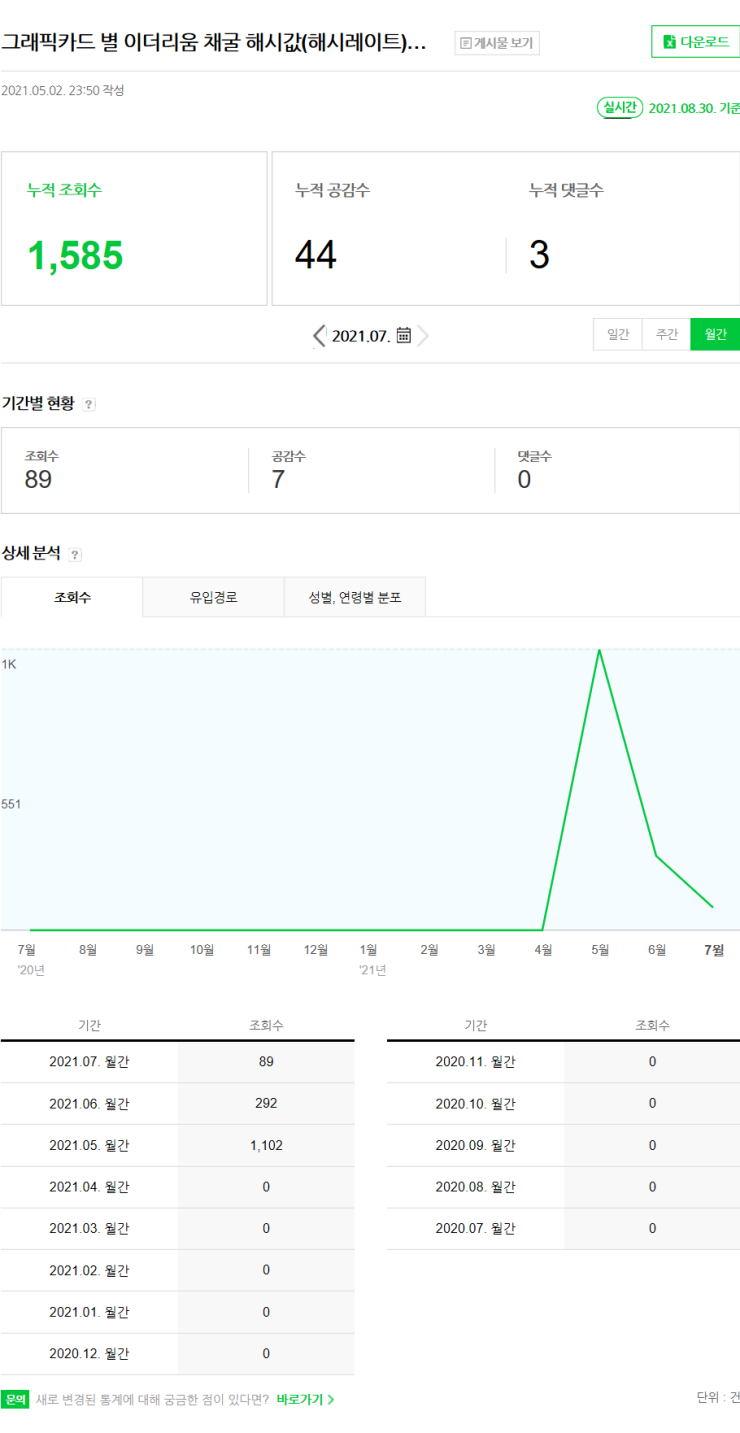Click the 2021.07. date label
Screen dimensions: 740x1433
[360, 336]
